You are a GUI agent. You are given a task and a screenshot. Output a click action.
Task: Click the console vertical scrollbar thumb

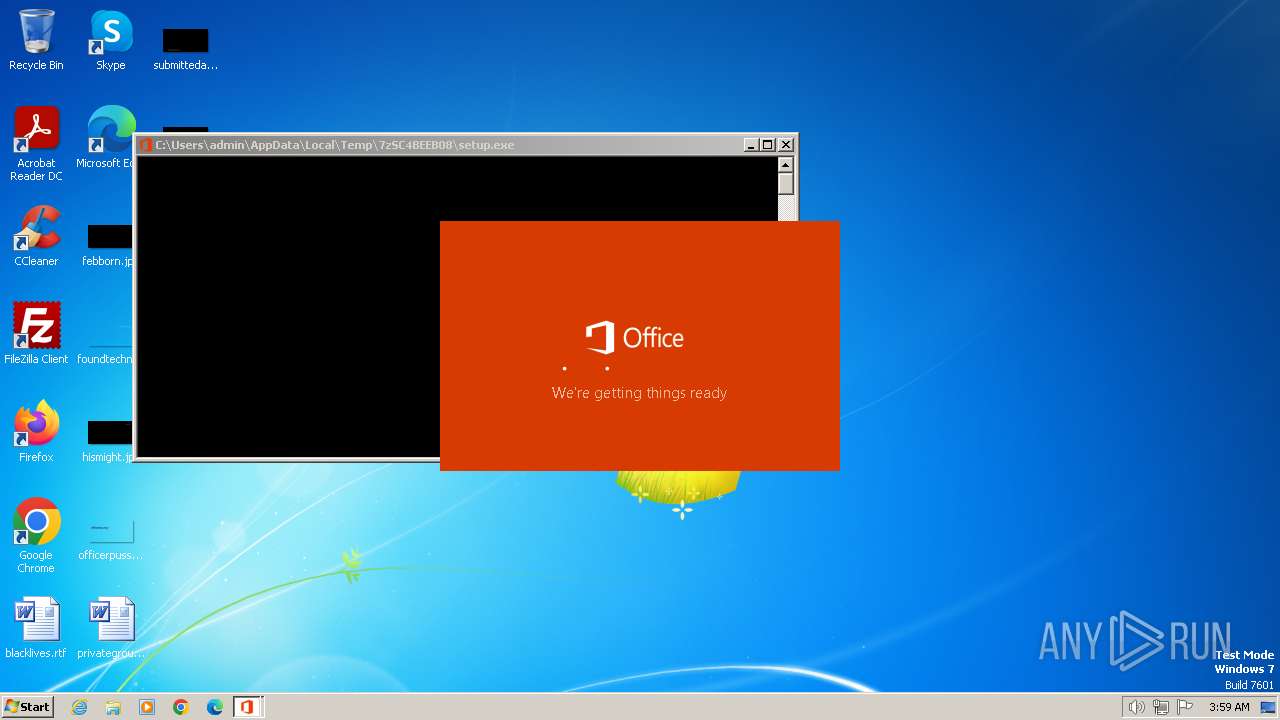point(786,185)
